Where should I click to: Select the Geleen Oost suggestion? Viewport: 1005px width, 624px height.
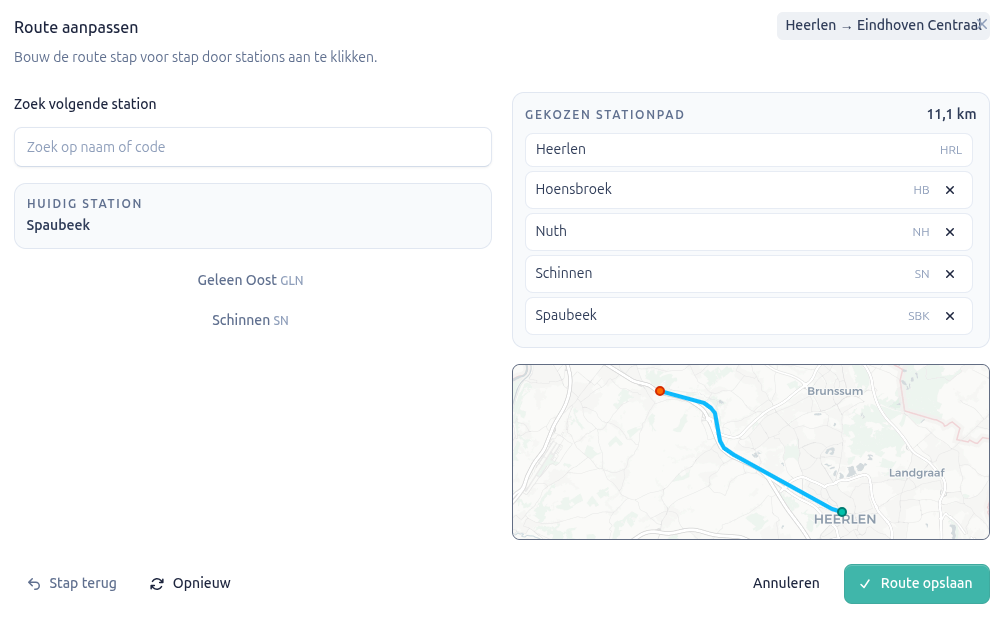click(250, 280)
